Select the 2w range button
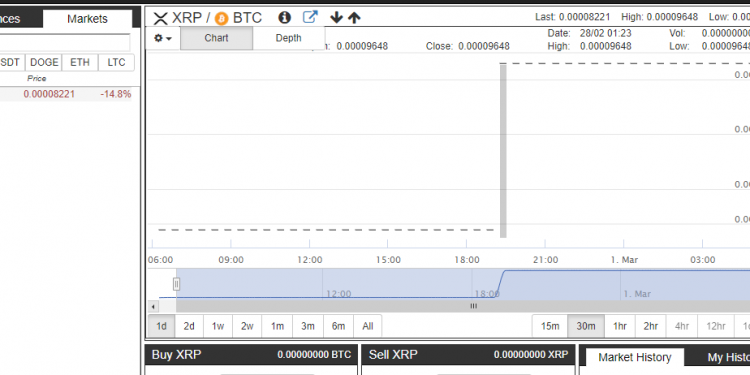 [x=247, y=326]
